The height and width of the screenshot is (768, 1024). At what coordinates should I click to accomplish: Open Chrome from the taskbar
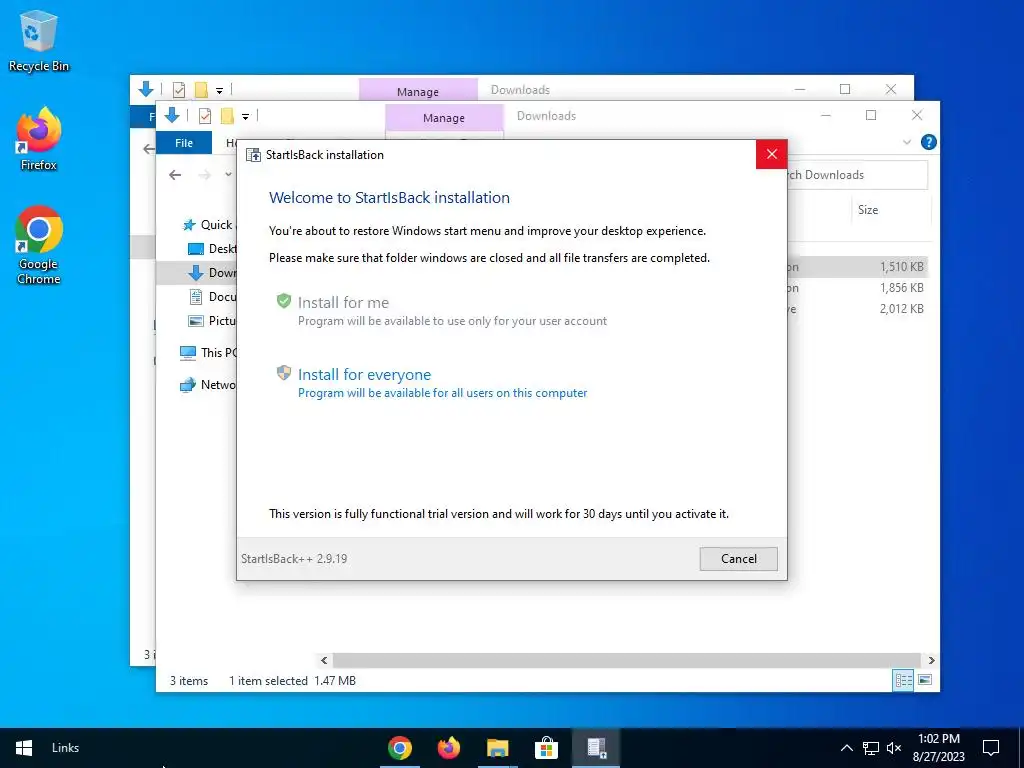[400, 748]
